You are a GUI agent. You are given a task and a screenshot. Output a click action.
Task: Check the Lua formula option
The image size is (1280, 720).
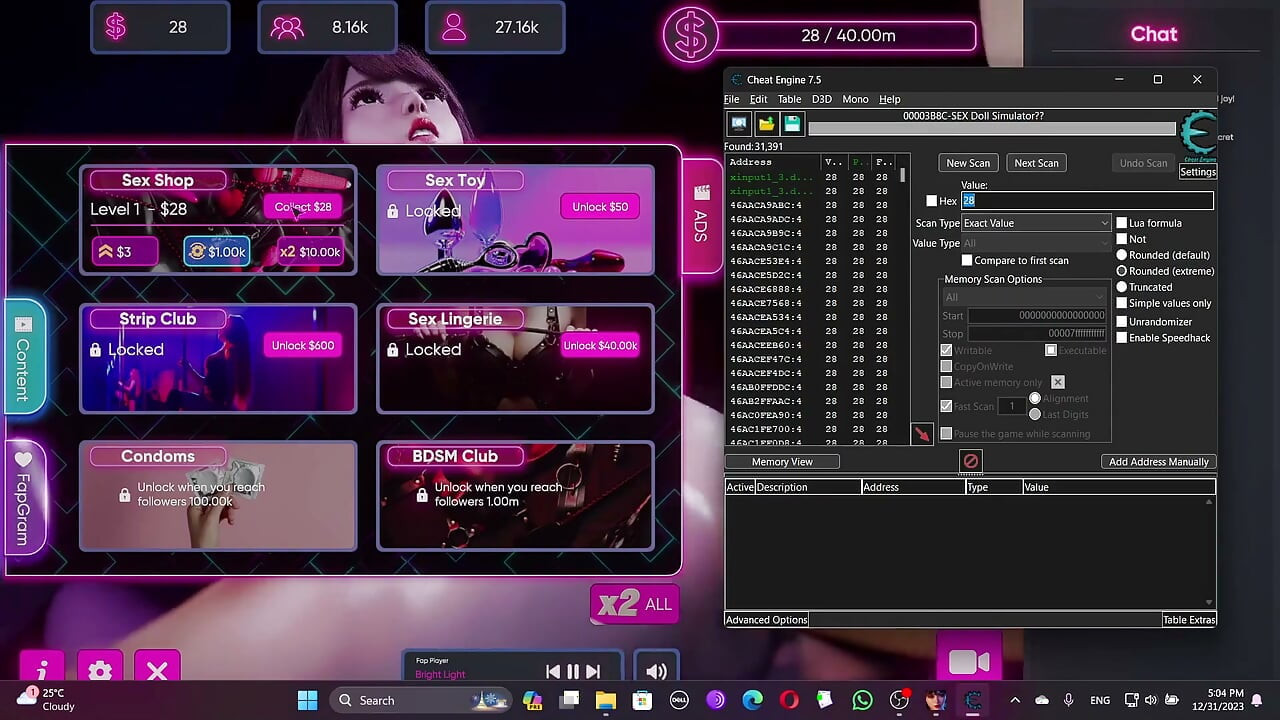(1122, 223)
